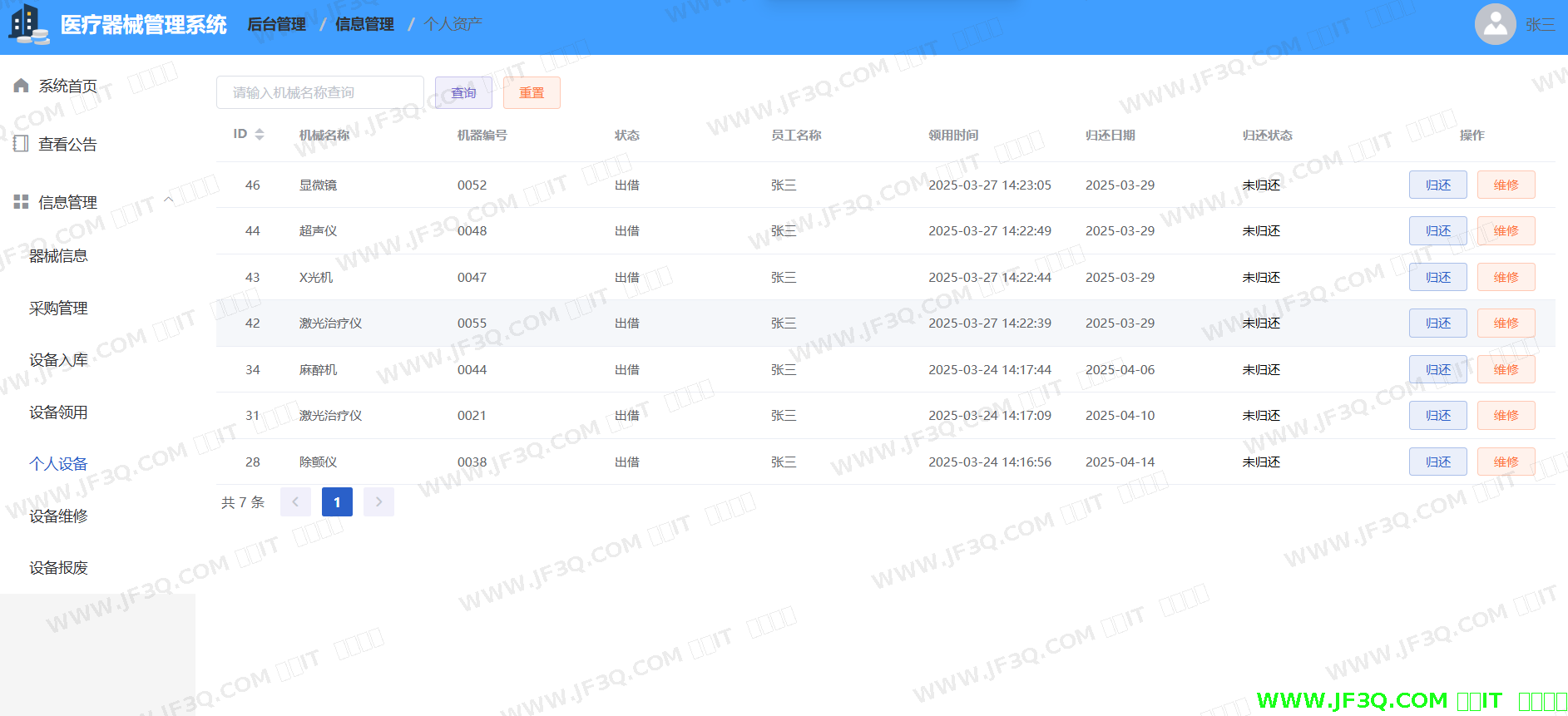The height and width of the screenshot is (716, 1568).
Task: Click the grid icon beside 信息管理
Action: (x=22, y=202)
